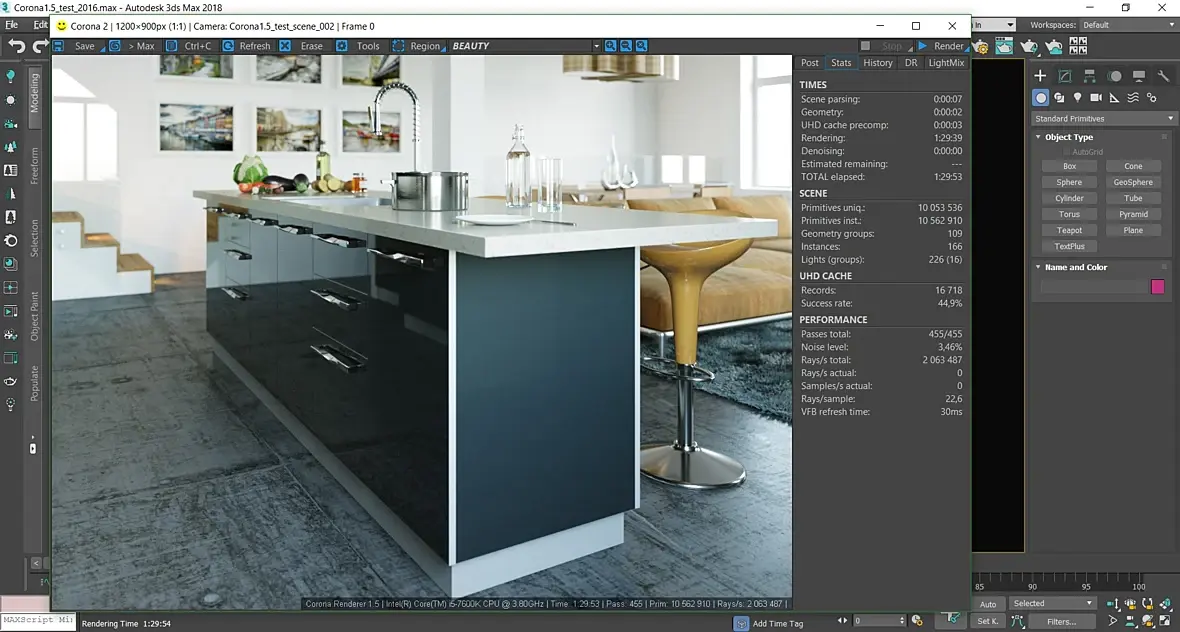
Task: Open the Workspaces Default selector
Action: coord(1127,25)
